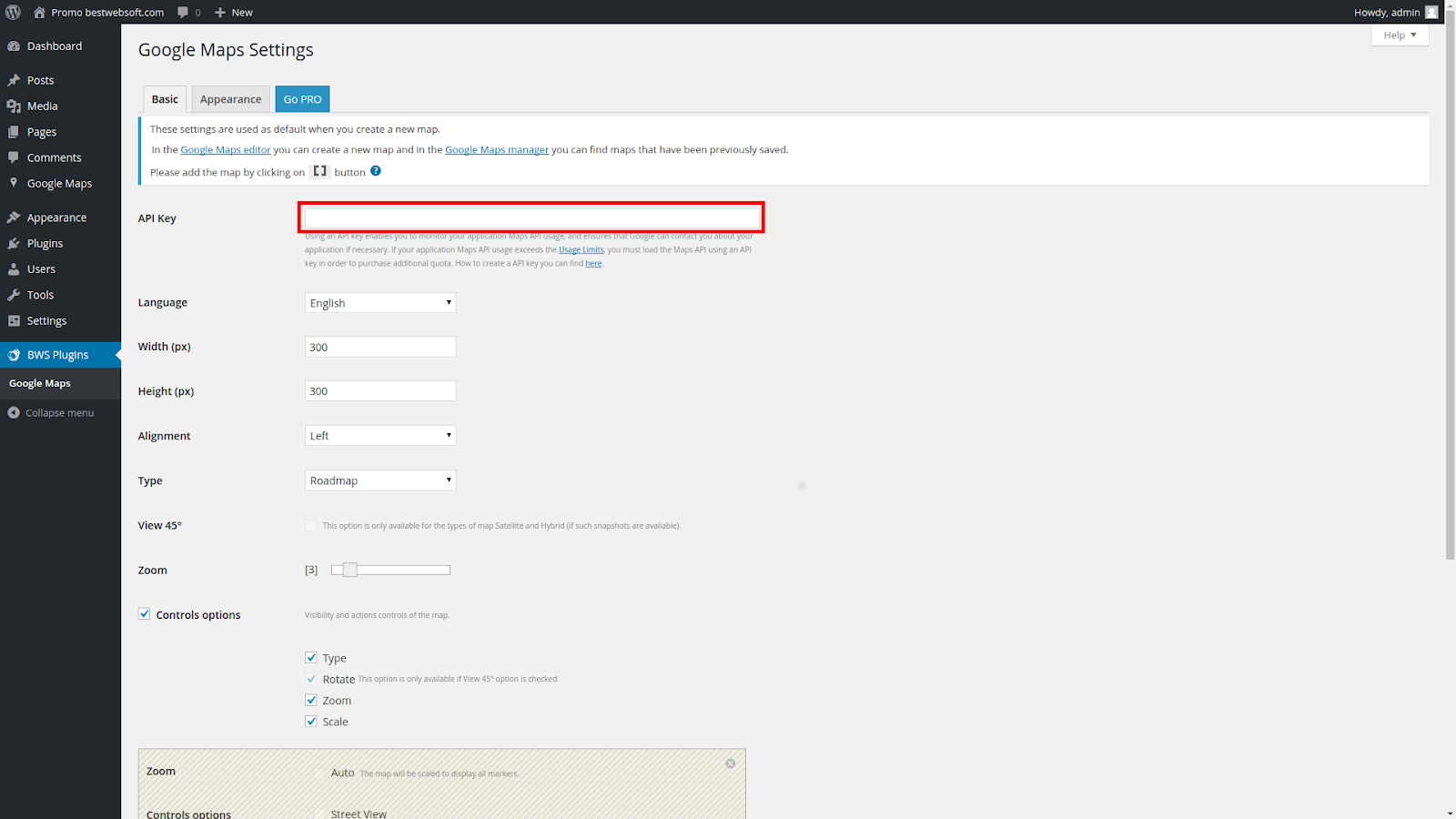Toggle the Zoom control checkbox

[x=311, y=700]
